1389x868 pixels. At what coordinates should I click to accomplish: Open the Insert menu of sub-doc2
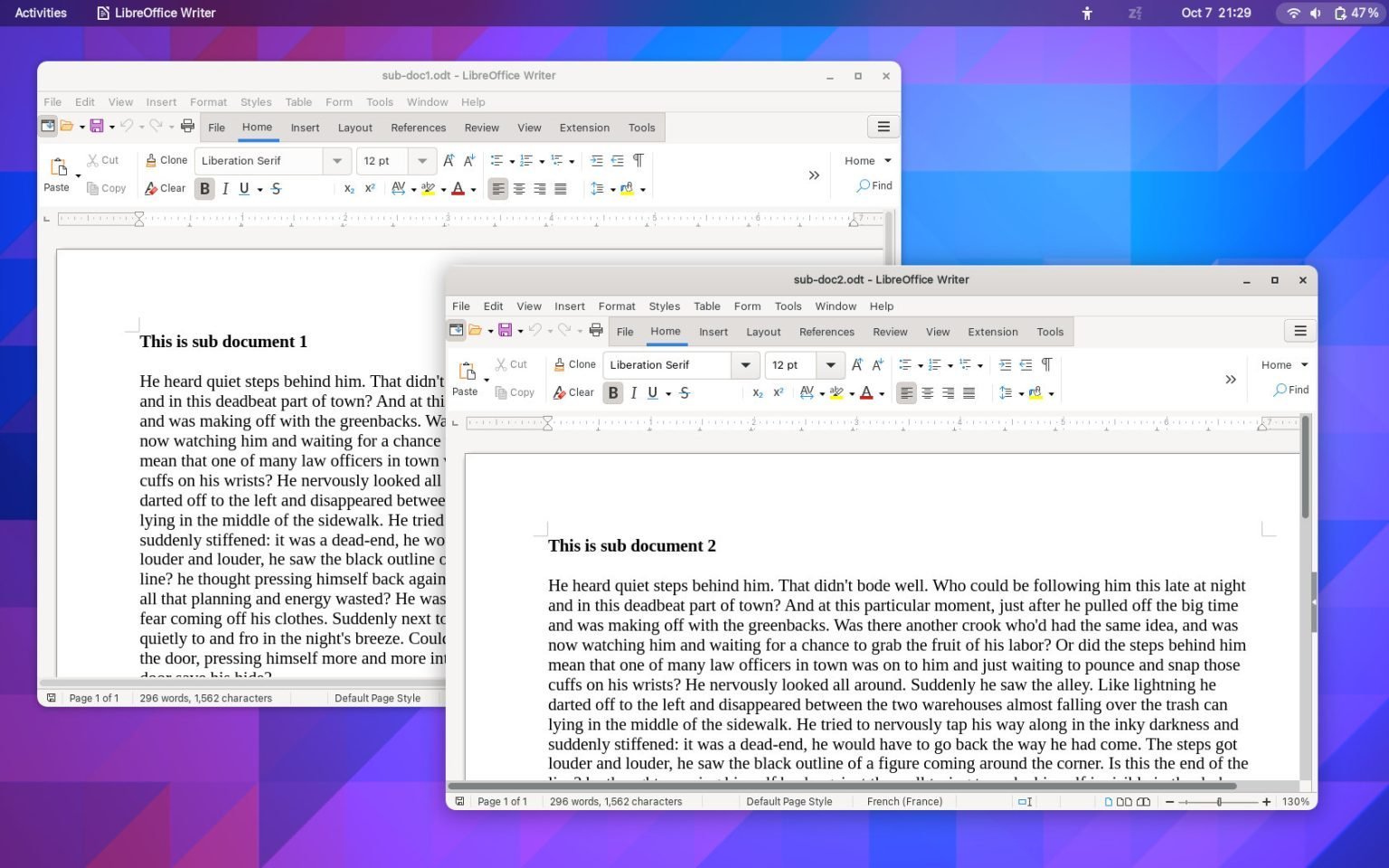570,306
